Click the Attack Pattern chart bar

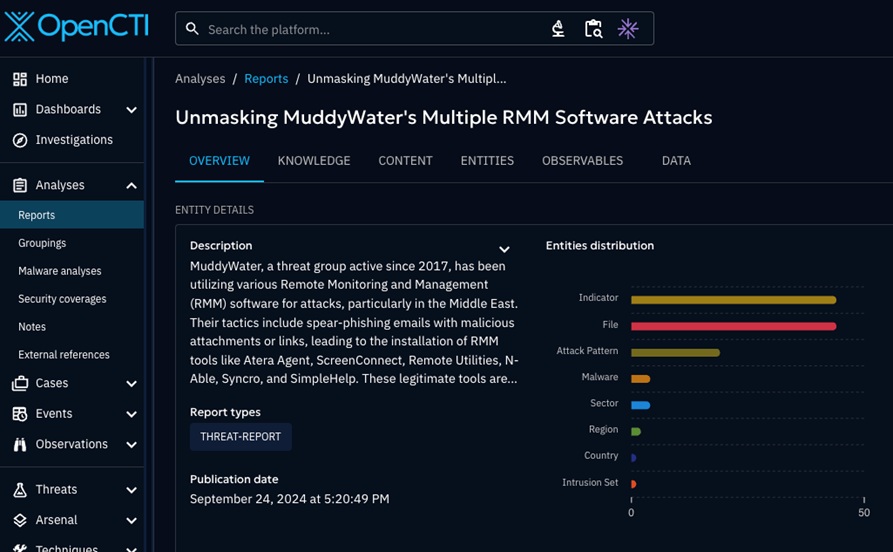pyautogui.click(x=675, y=353)
